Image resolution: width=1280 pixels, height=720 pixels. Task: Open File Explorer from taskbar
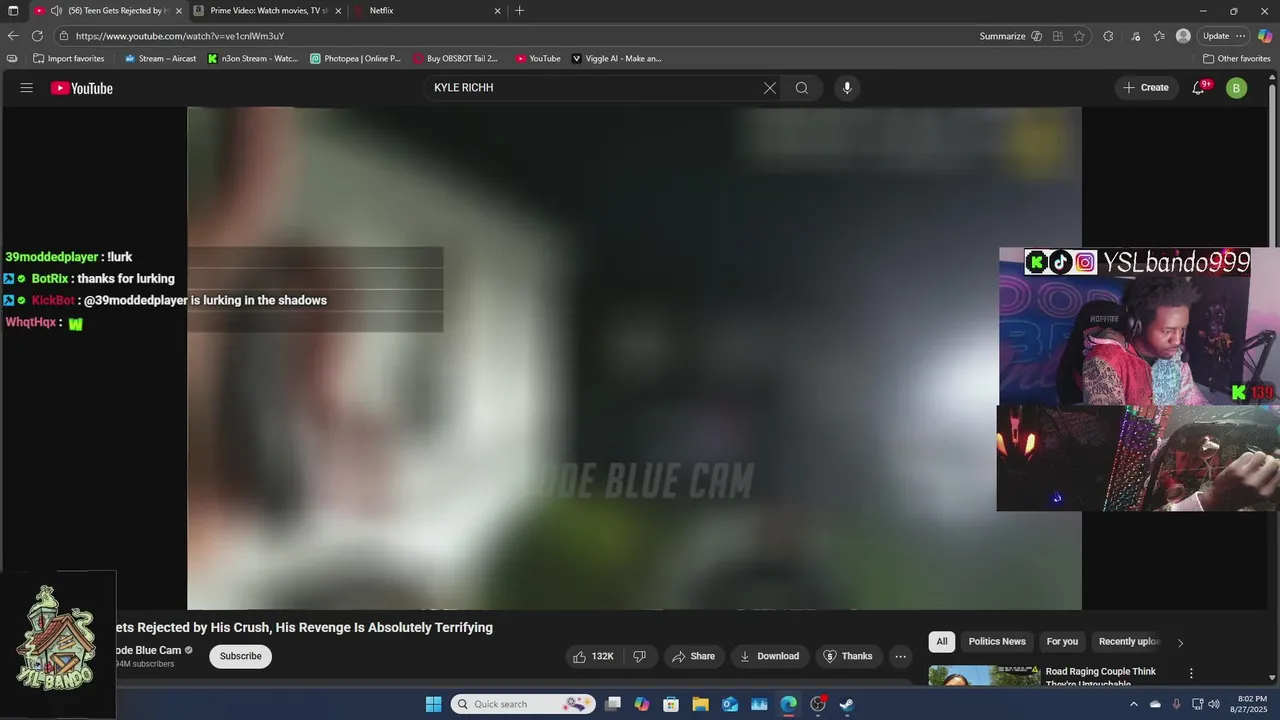pyautogui.click(x=700, y=704)
